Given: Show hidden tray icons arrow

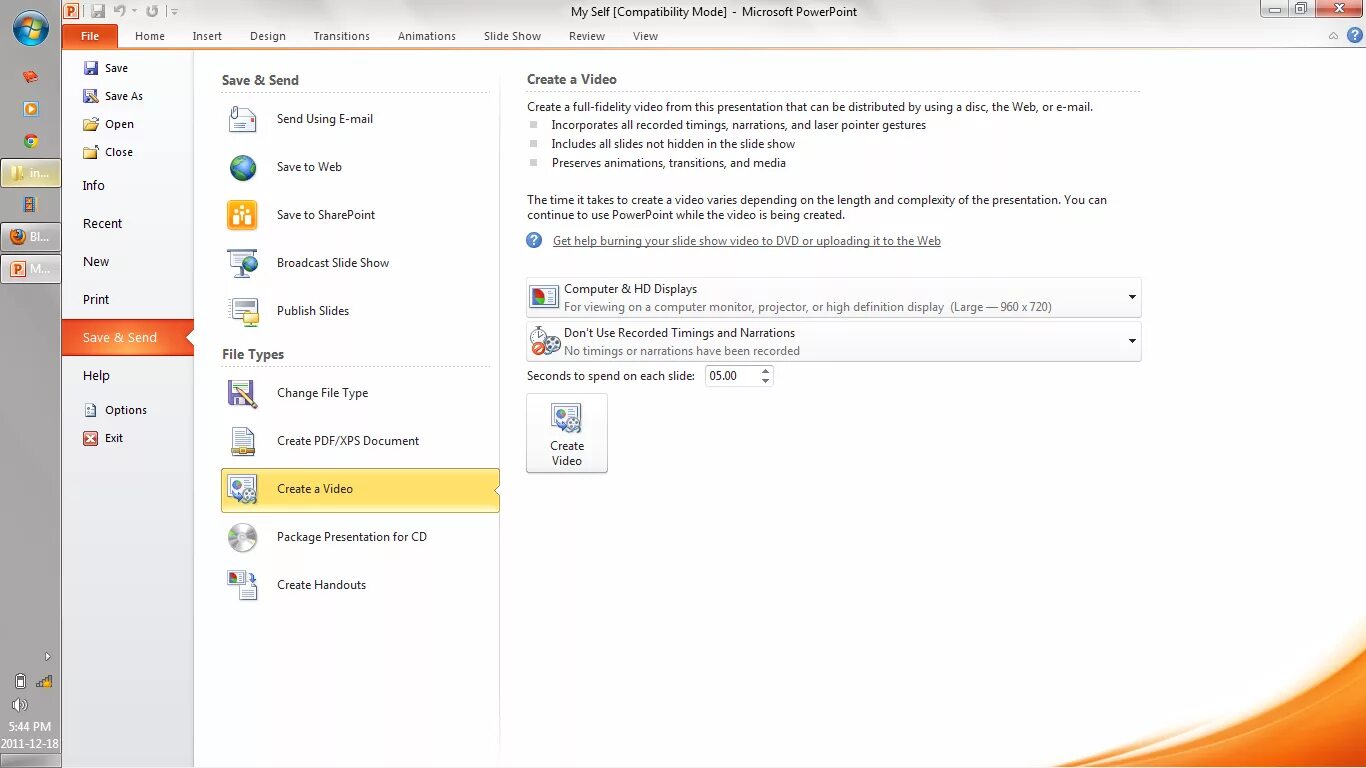Looking at the screenshot, I should point(47,657).
